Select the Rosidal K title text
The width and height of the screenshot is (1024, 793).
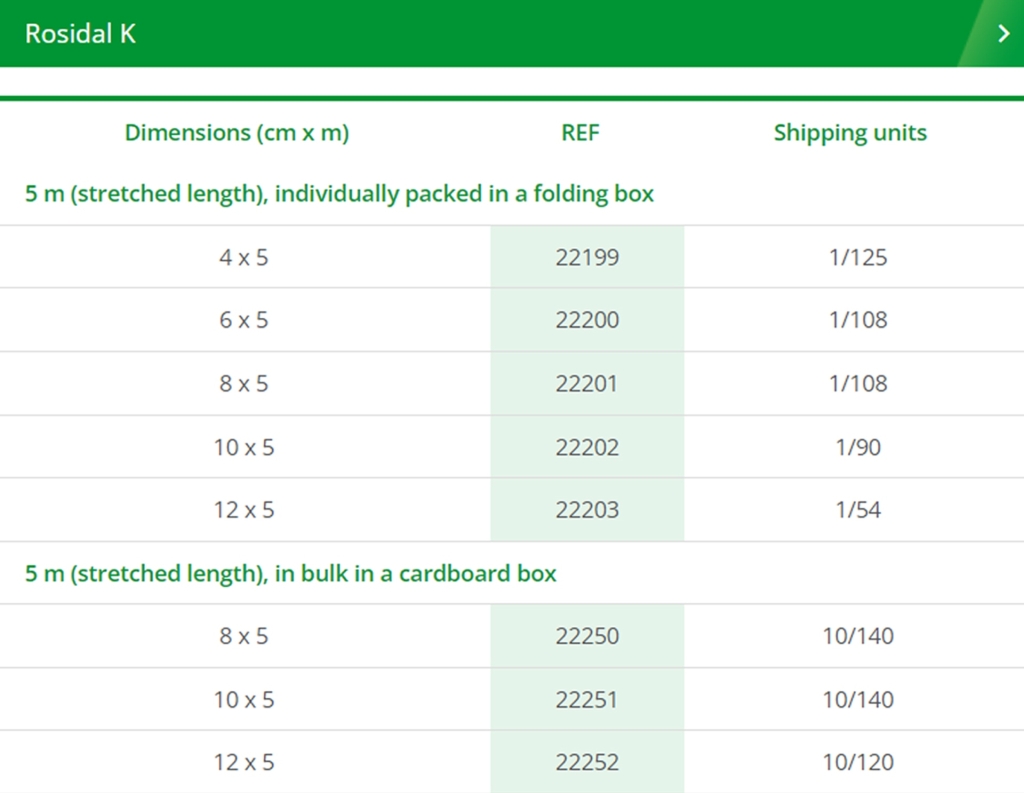pyautogui.click(x=80, y=34)
